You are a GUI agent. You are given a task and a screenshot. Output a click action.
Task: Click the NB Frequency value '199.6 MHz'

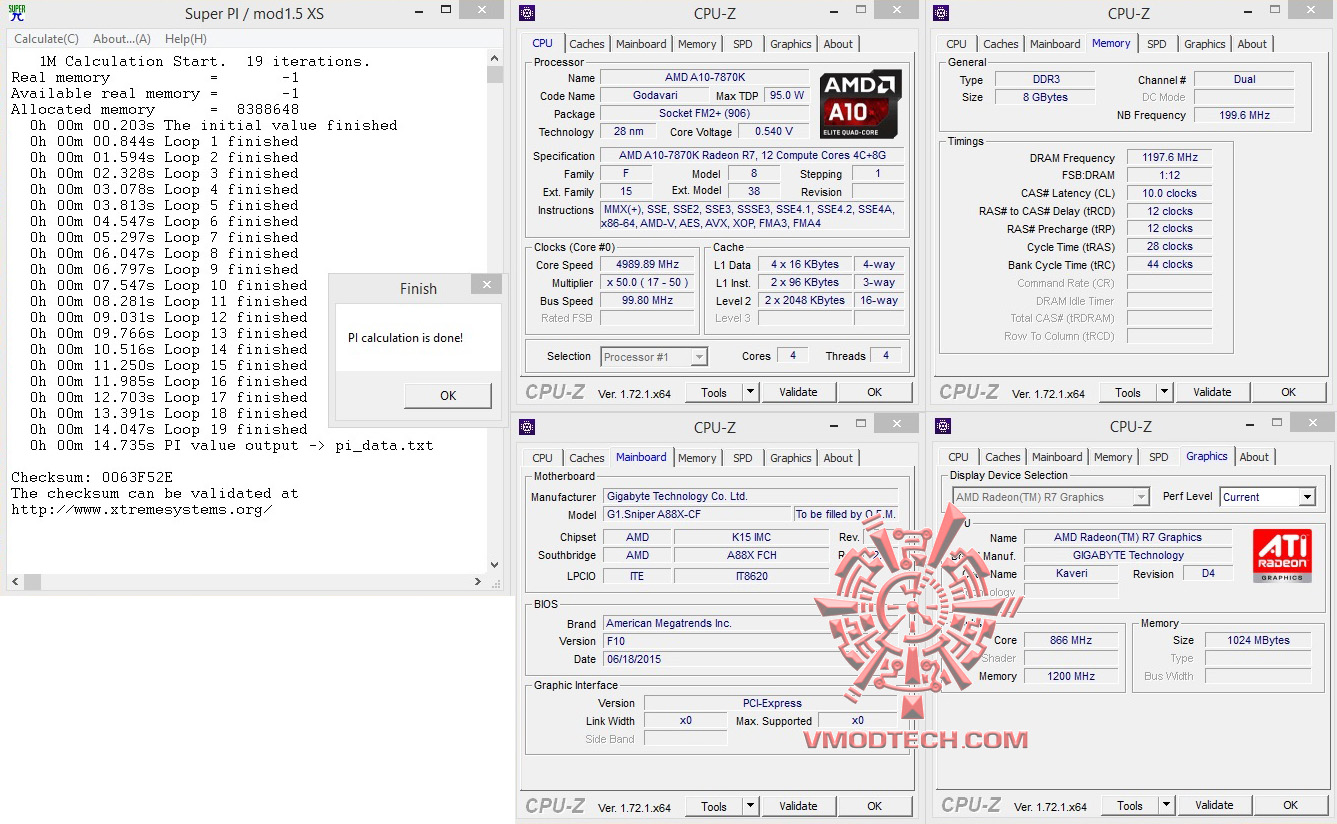click(1244, 115)
